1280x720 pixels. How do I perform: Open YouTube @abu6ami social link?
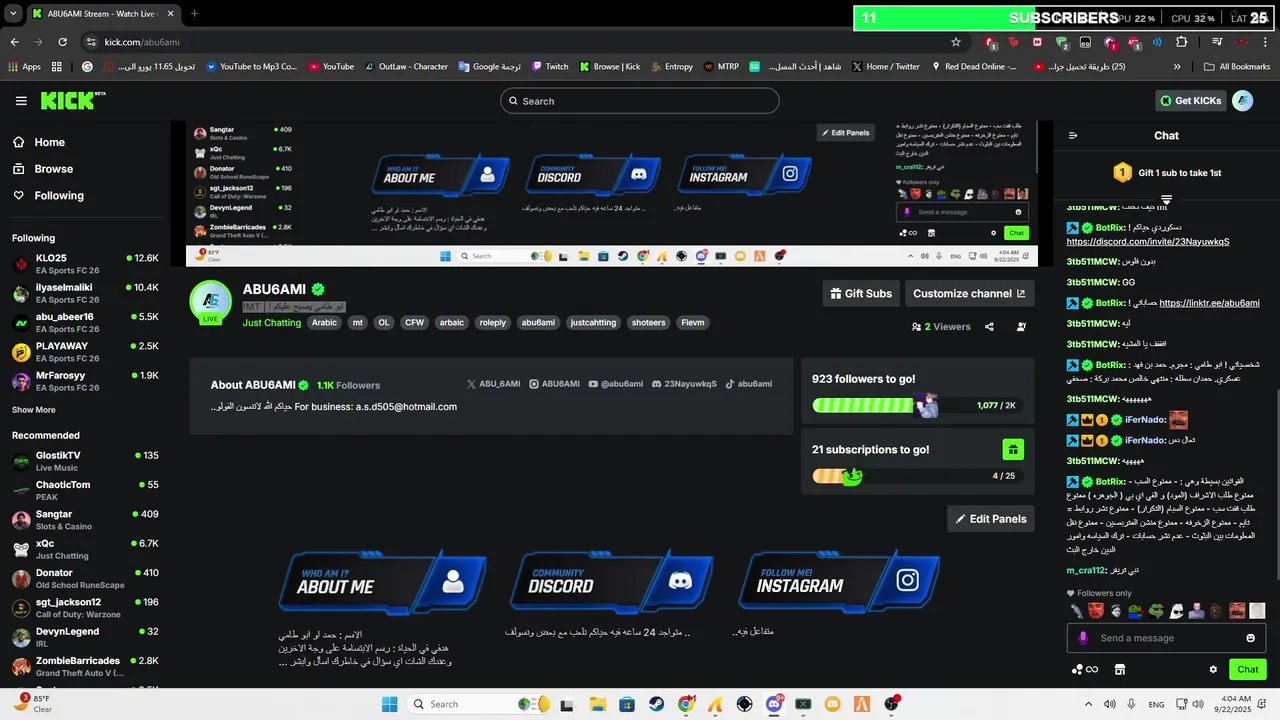point(616,384)
